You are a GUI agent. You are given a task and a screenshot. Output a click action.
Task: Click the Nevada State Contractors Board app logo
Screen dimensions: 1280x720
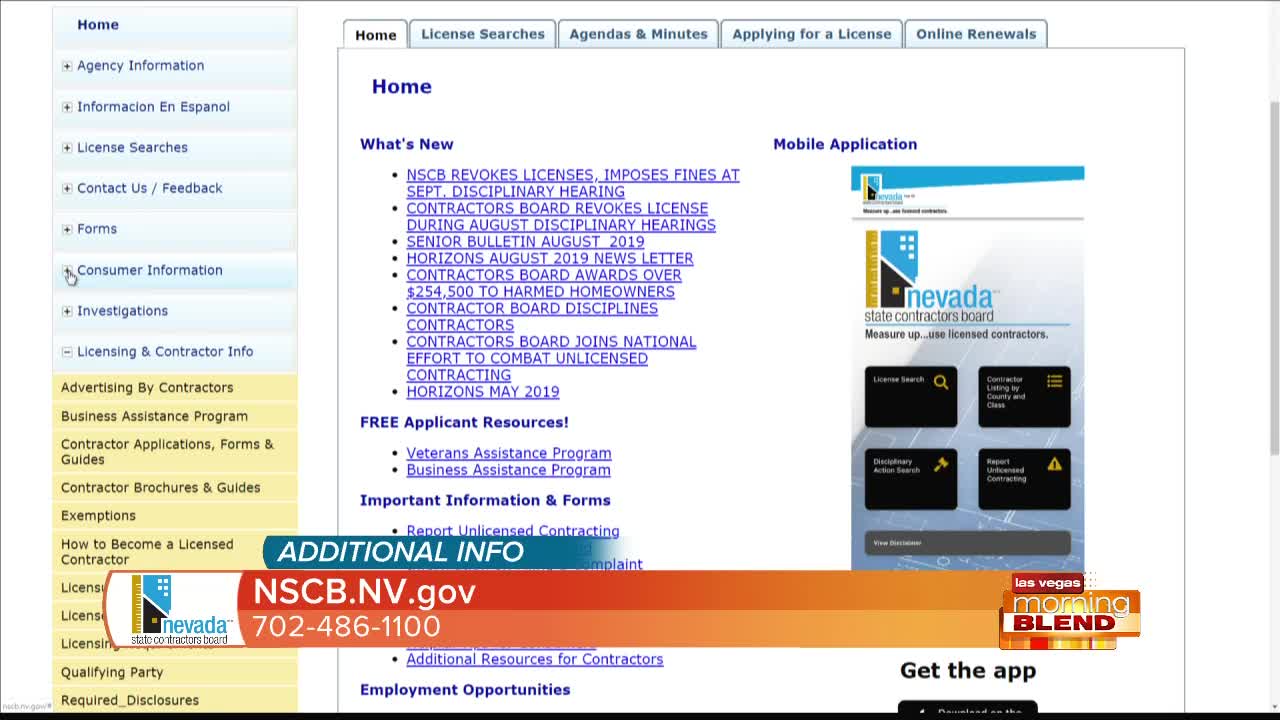point(931,278)
